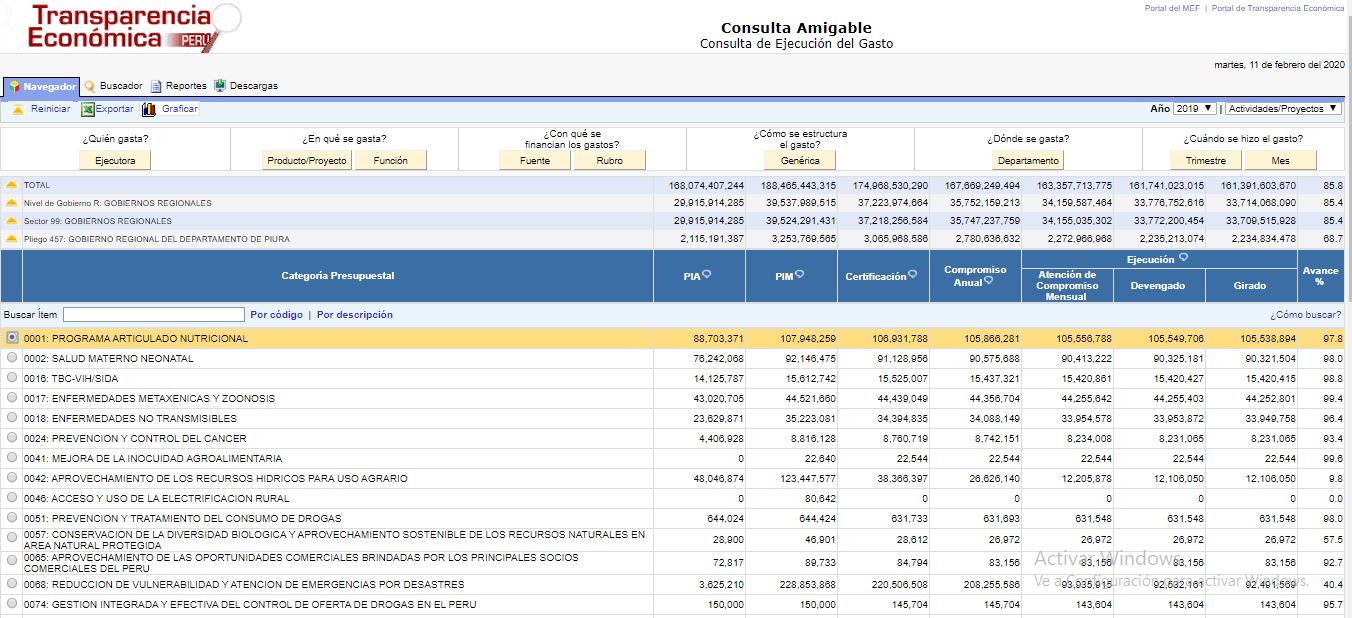
Task: Open the Actividades/Proyectos dropdown
Action: (1283, 109)
